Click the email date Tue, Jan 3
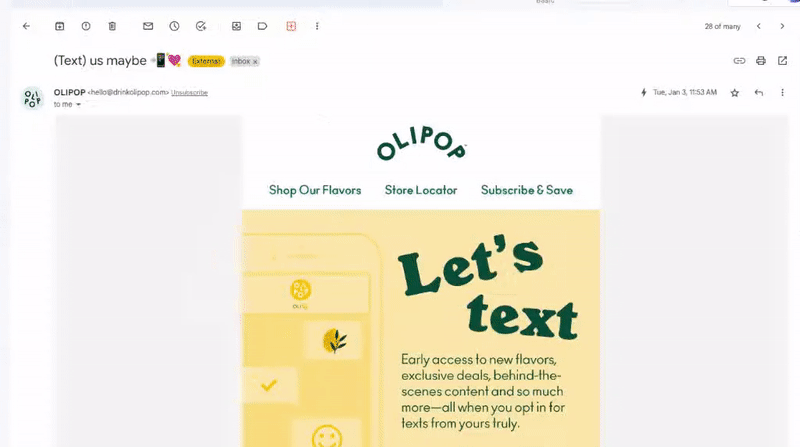The height and width of the screenshot is (447, 800). (685, 92)
